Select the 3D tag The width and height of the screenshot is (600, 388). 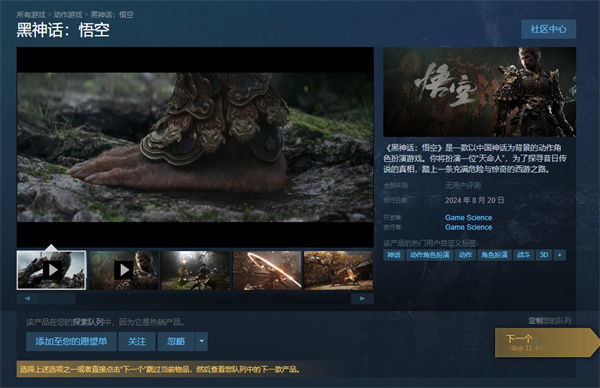pyautogui.click(x=544, y=255)
